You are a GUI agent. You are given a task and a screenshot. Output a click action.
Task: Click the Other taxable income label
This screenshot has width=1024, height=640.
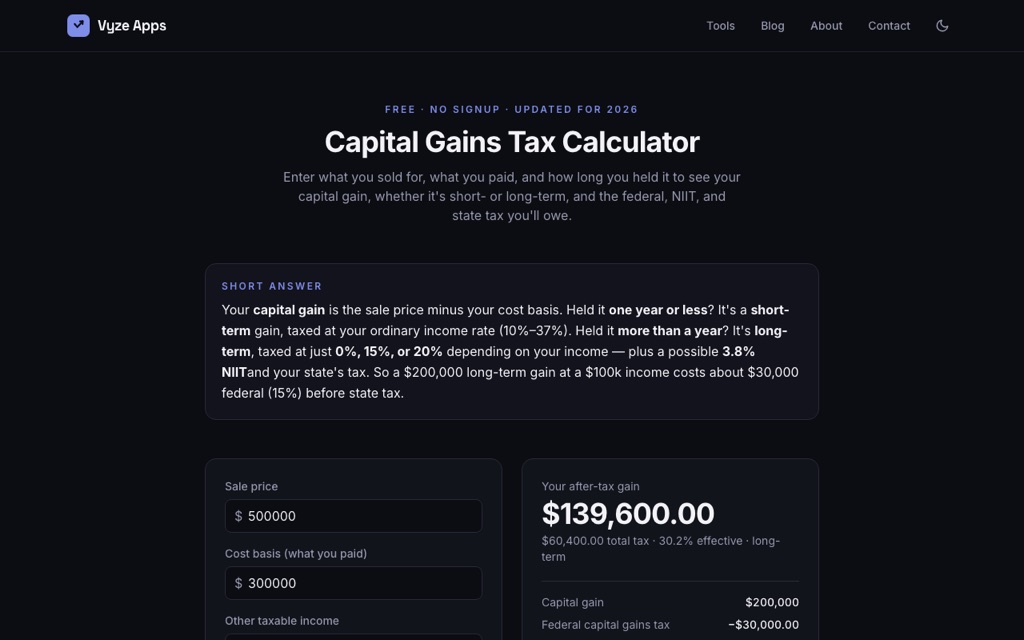pos(281,621)
